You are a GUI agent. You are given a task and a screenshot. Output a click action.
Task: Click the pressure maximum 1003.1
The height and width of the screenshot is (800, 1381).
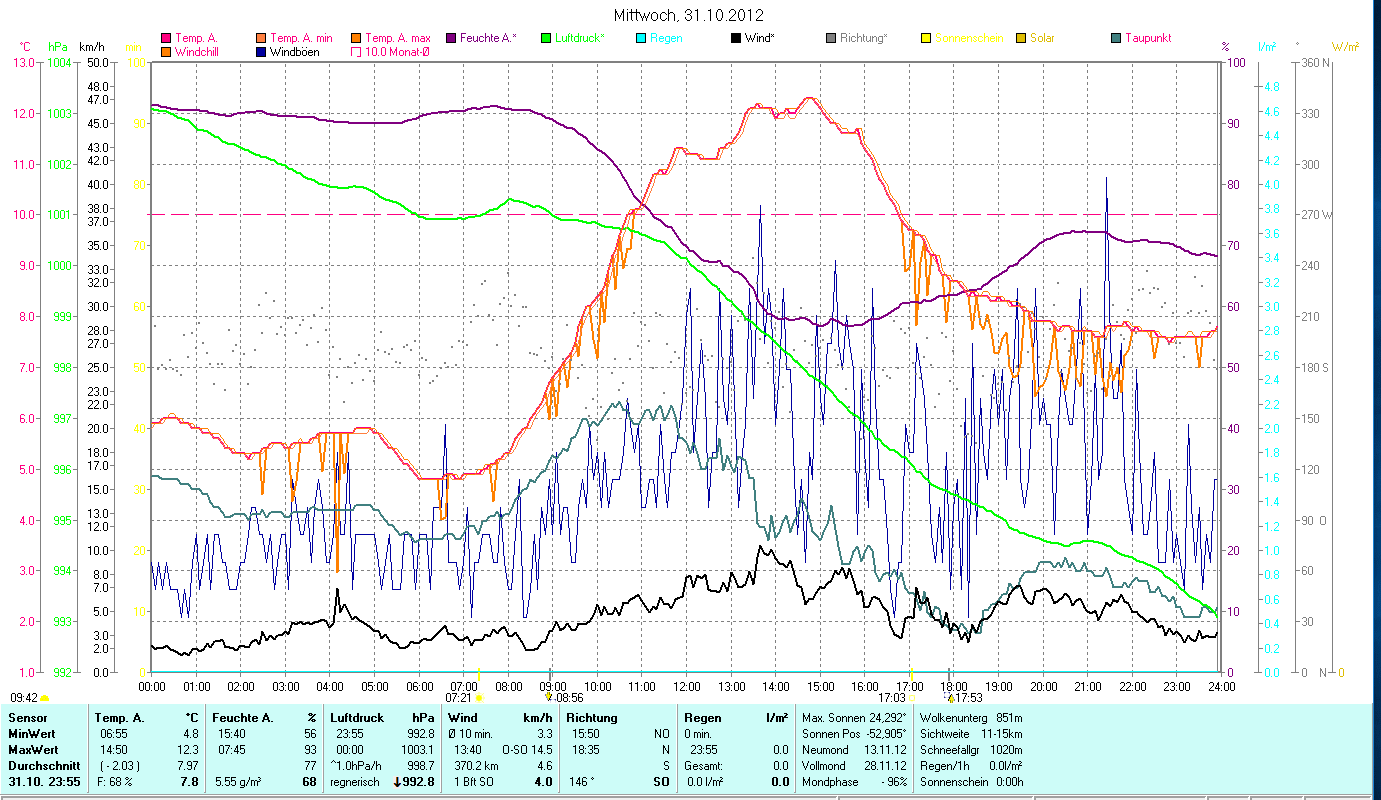click(417, 750)
